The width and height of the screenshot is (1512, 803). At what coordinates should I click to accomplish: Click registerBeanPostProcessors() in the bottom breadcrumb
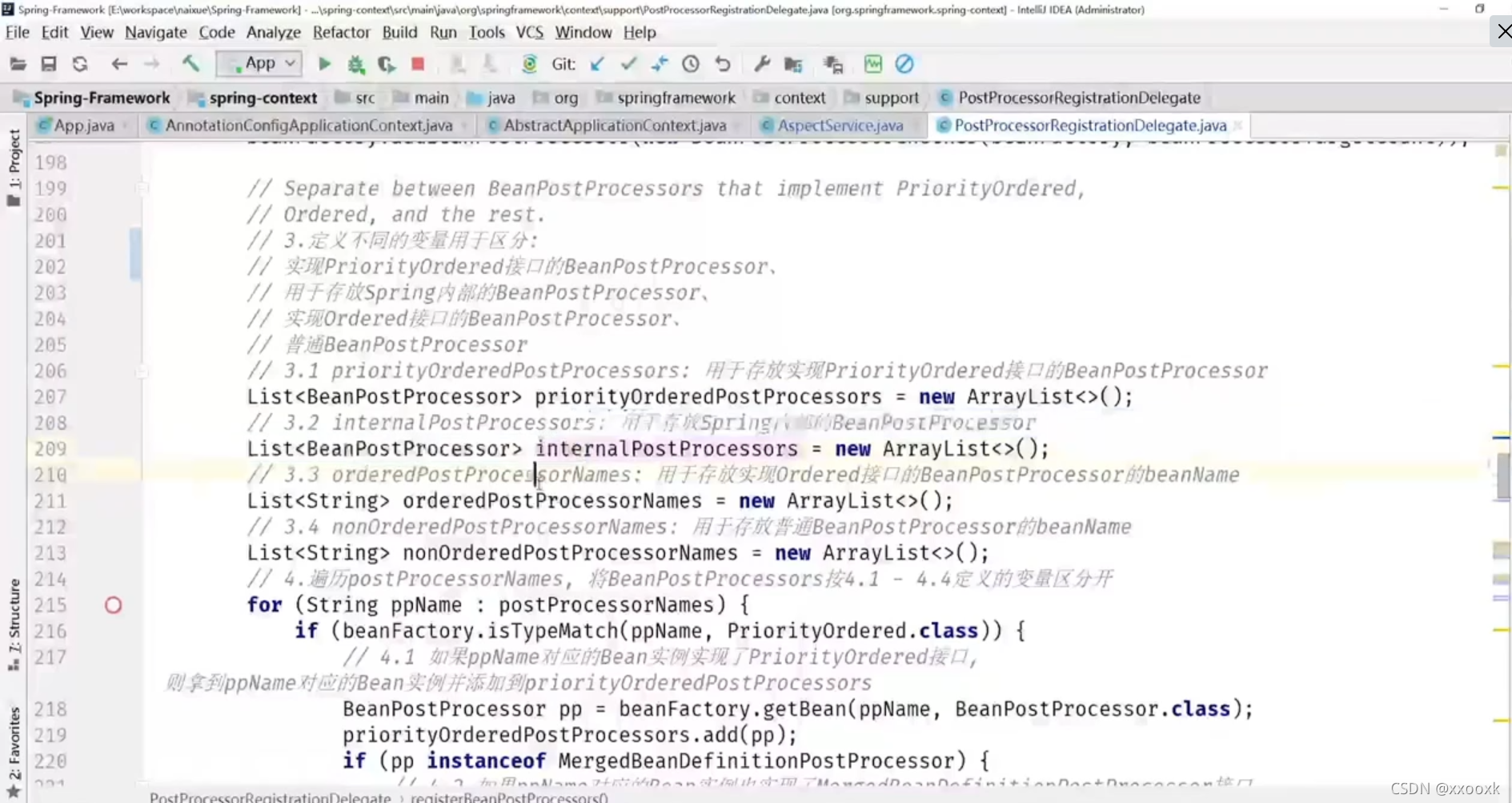point(509,797)
